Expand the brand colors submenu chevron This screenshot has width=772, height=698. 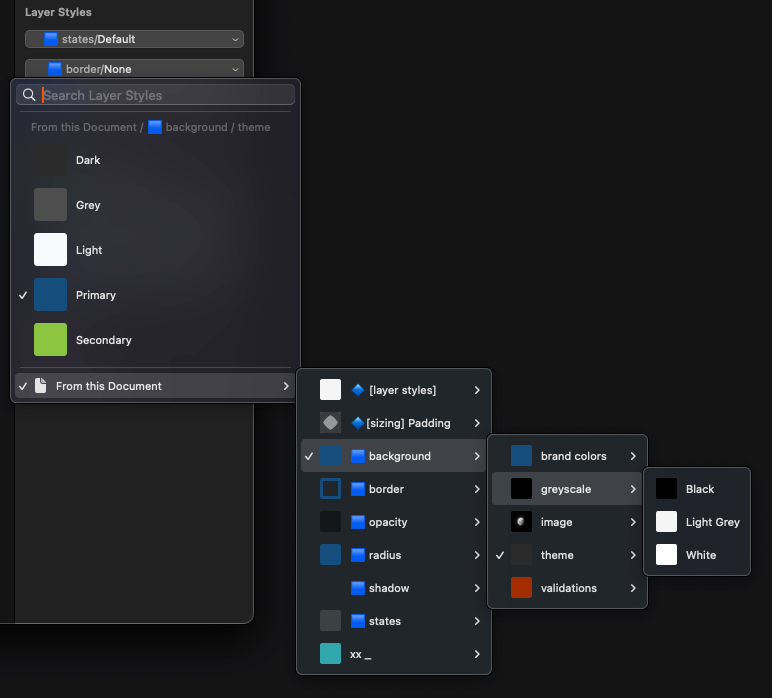[x=633, y=456]
